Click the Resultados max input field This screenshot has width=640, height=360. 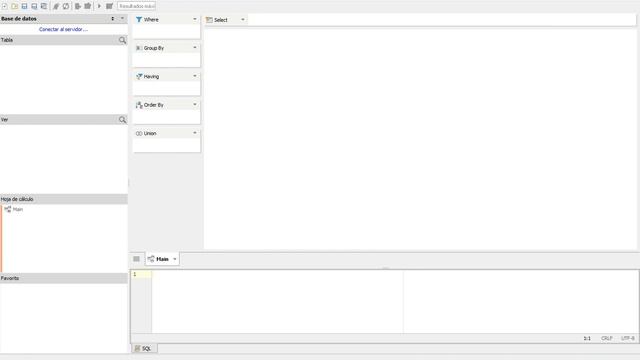(x=136, y=6)
